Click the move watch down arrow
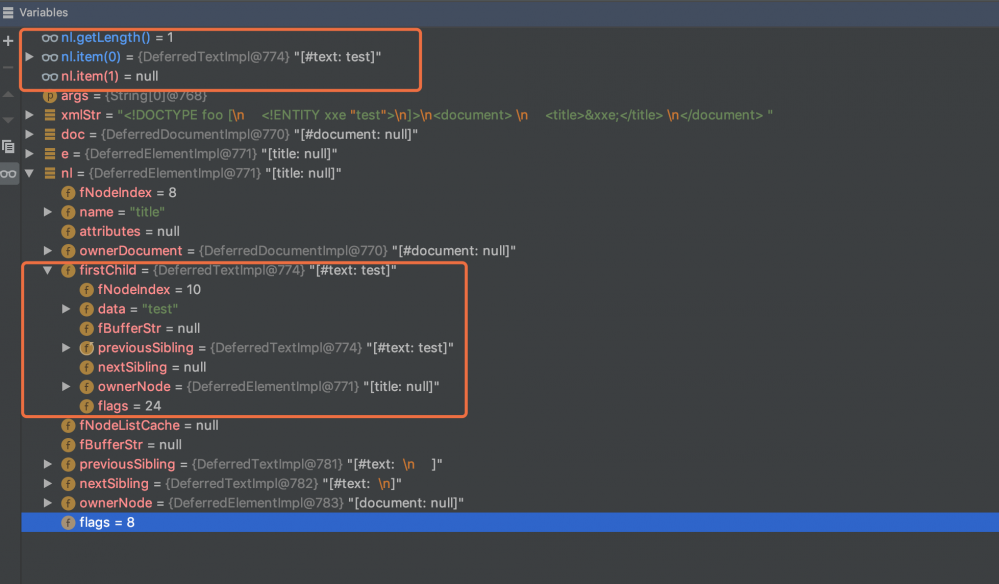Screen dimensions: 999x584 coord(8,120)
